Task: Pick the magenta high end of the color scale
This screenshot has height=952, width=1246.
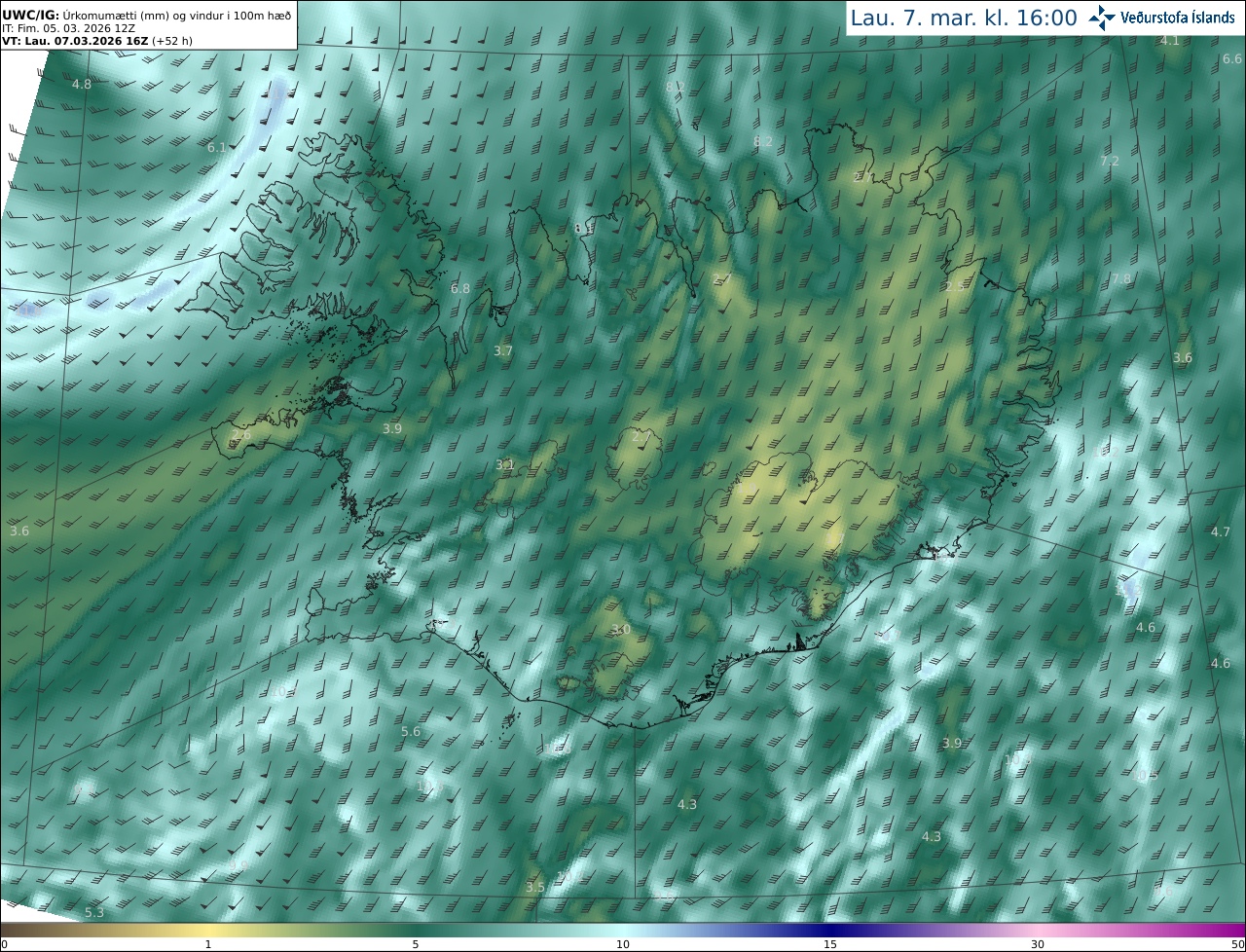Action: [1228, 930]
